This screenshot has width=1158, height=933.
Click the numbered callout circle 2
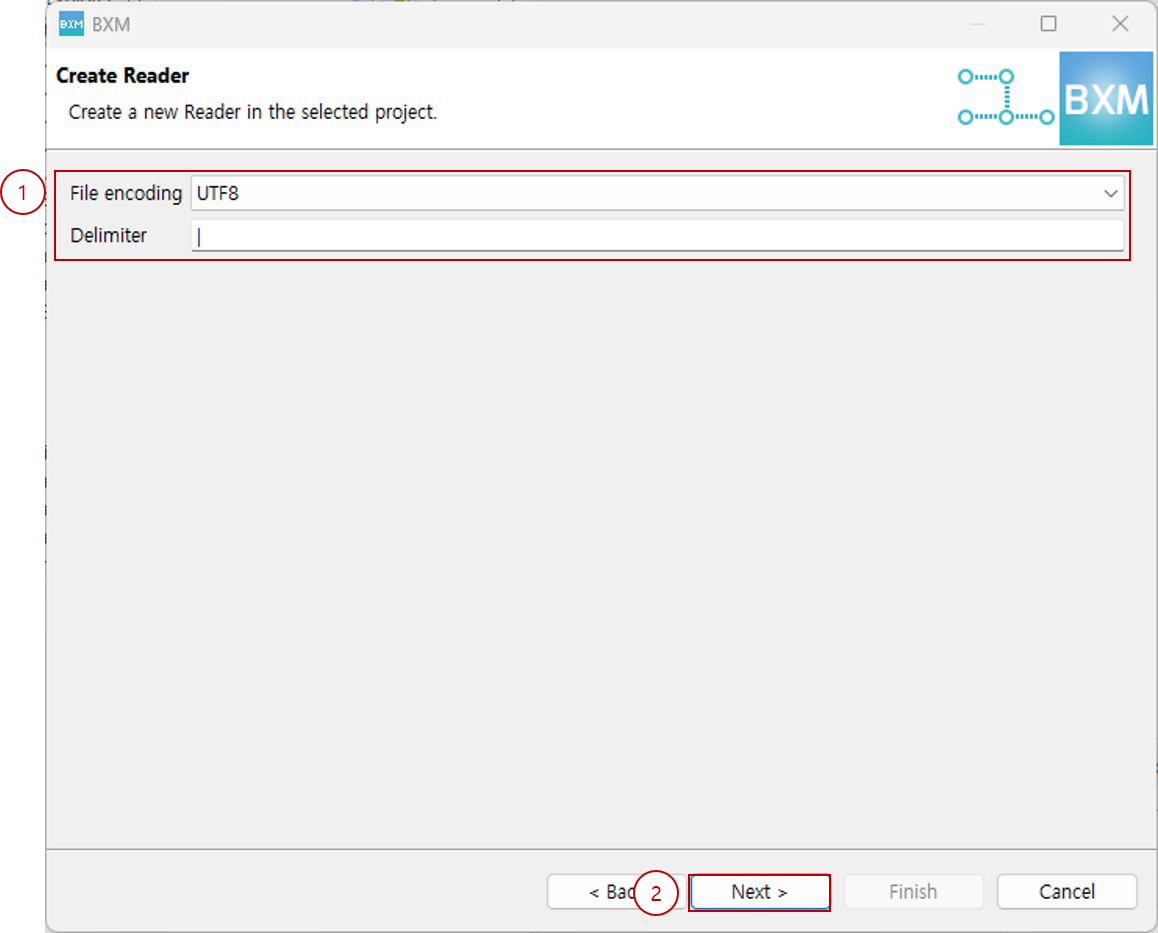[656, 894]
